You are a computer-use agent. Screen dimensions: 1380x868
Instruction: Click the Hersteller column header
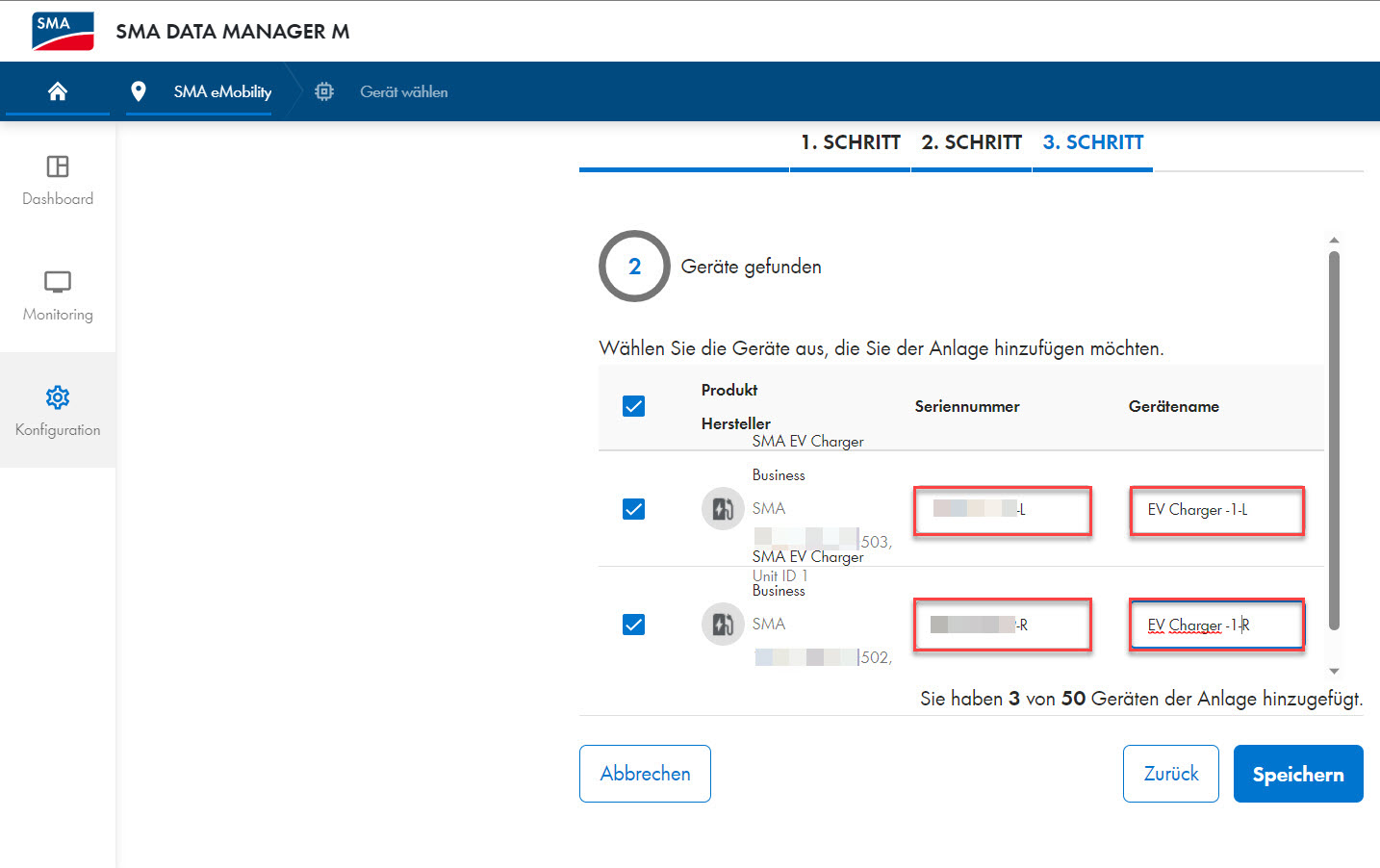[736, 423]
